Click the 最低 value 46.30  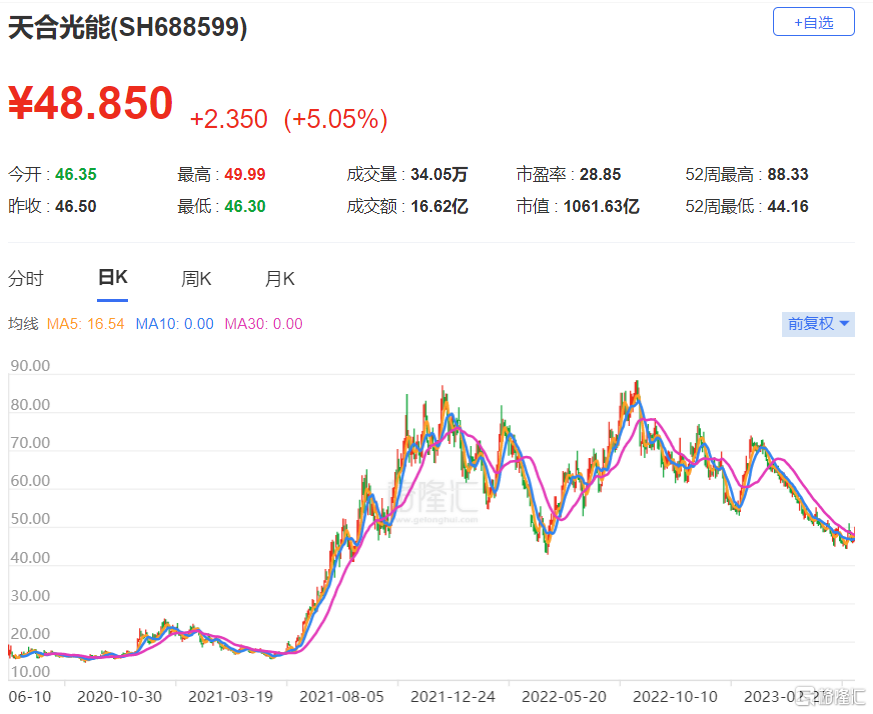coord(245,207)
